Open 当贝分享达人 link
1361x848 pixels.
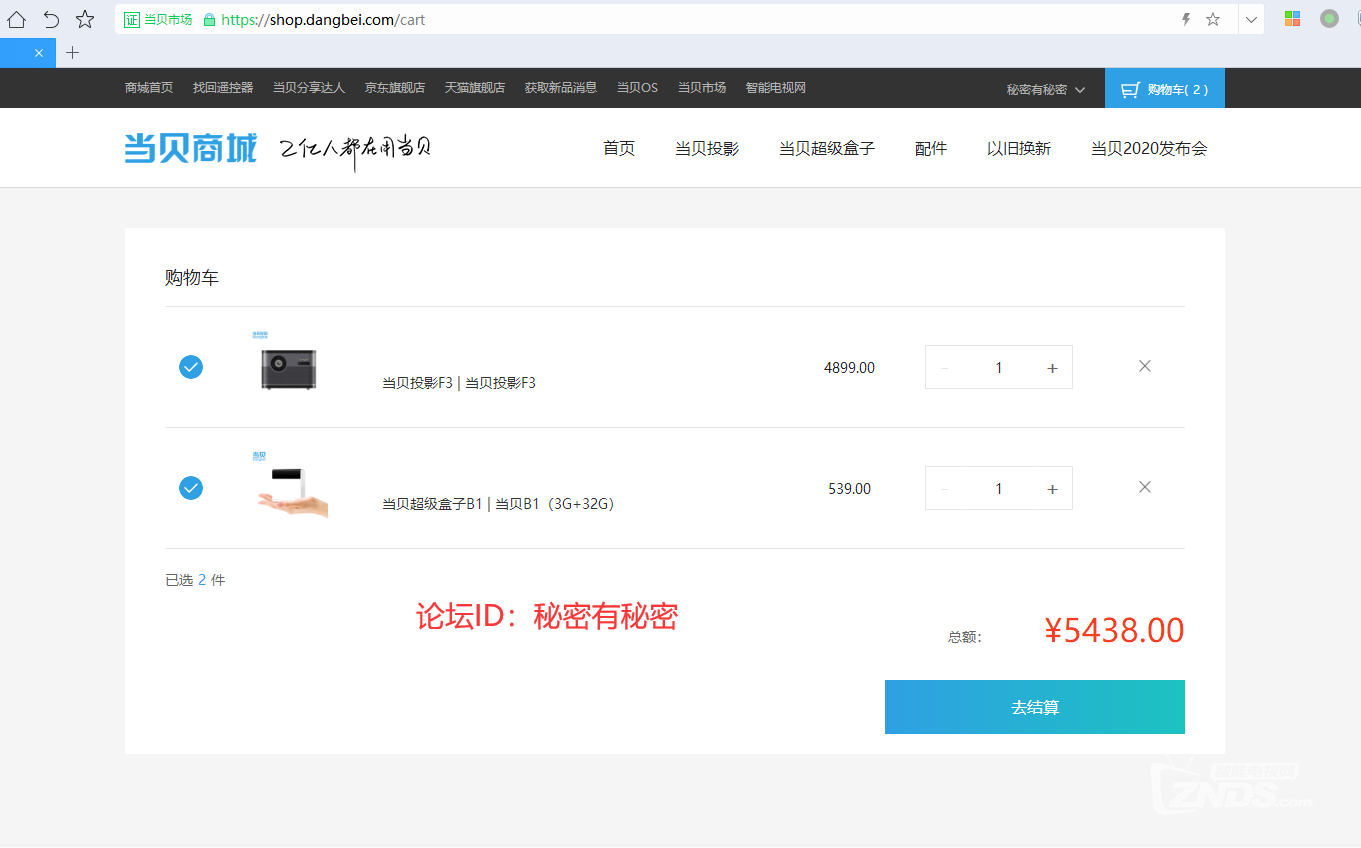(x=309, y=88)
